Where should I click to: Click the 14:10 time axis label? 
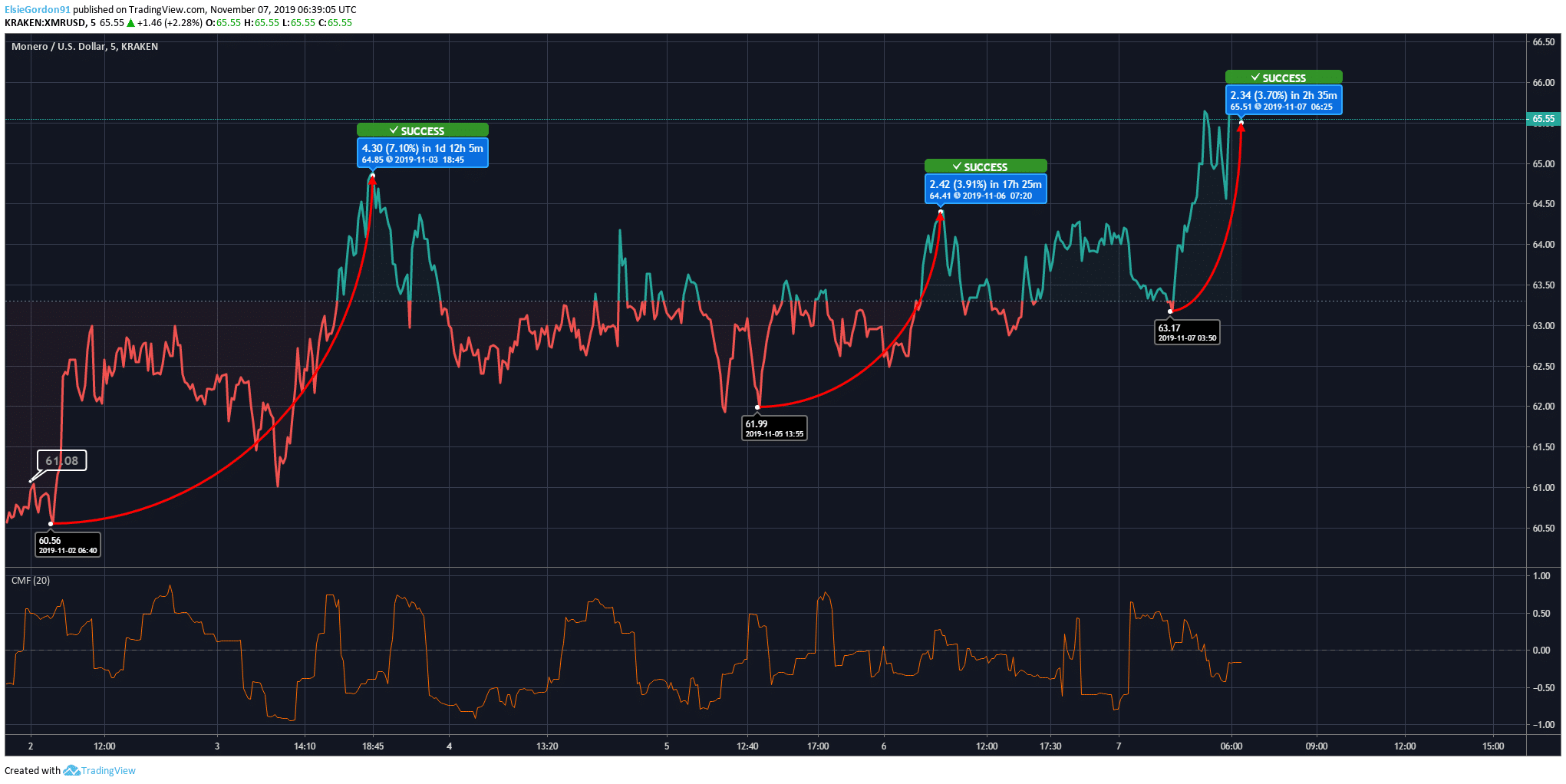[305, 746]
